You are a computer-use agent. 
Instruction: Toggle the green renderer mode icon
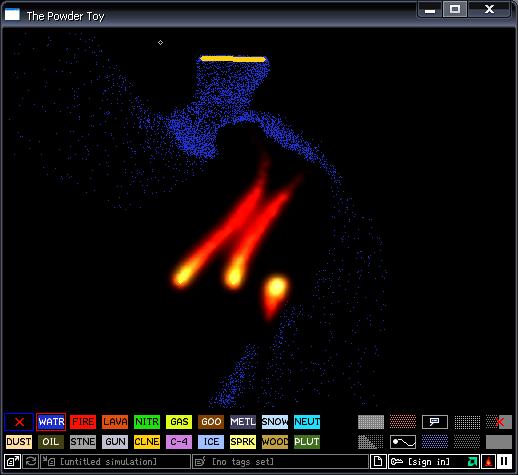(472, 462)
